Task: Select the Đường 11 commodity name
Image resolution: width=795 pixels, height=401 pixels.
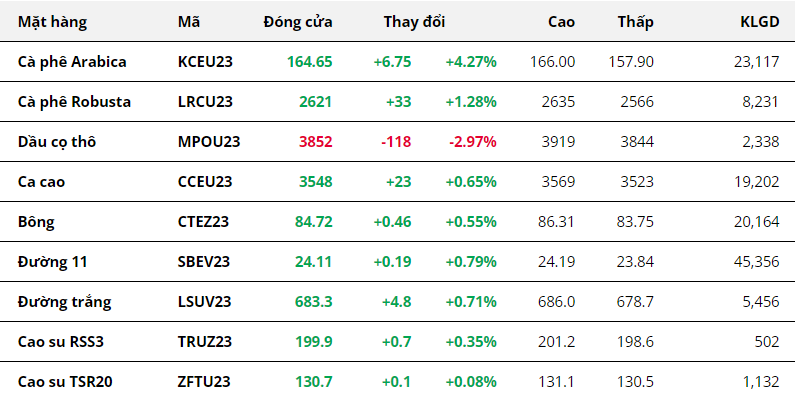Action: (x=52, y=261)
